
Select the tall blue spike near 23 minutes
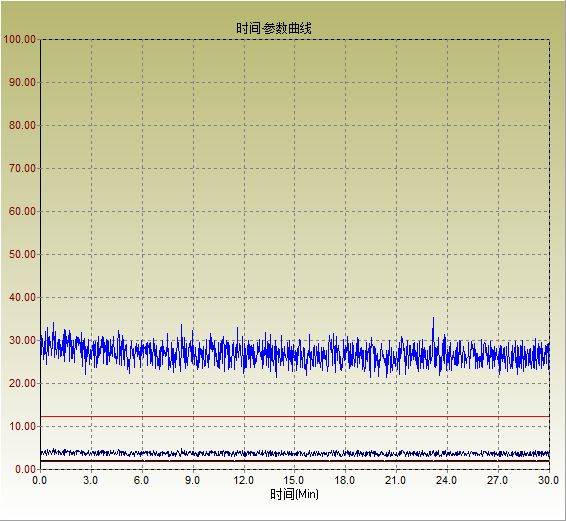pyautogui.click(x=433, y=329)
